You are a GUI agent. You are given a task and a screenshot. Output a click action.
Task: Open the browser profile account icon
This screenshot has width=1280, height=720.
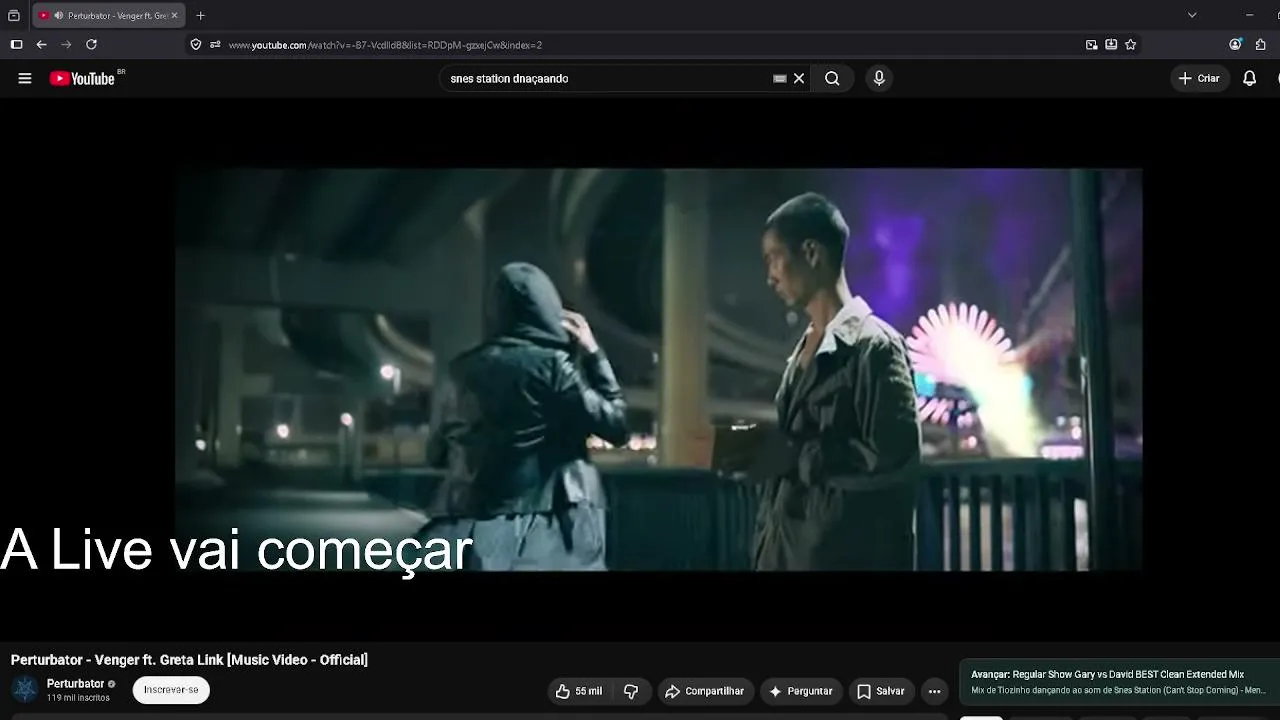coord(1235,45)
